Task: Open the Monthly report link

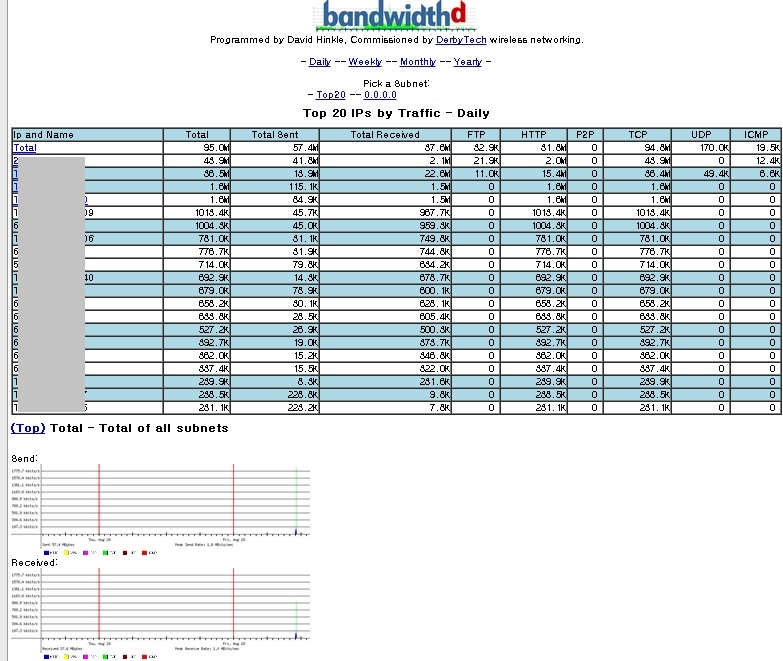Action: 417,62
